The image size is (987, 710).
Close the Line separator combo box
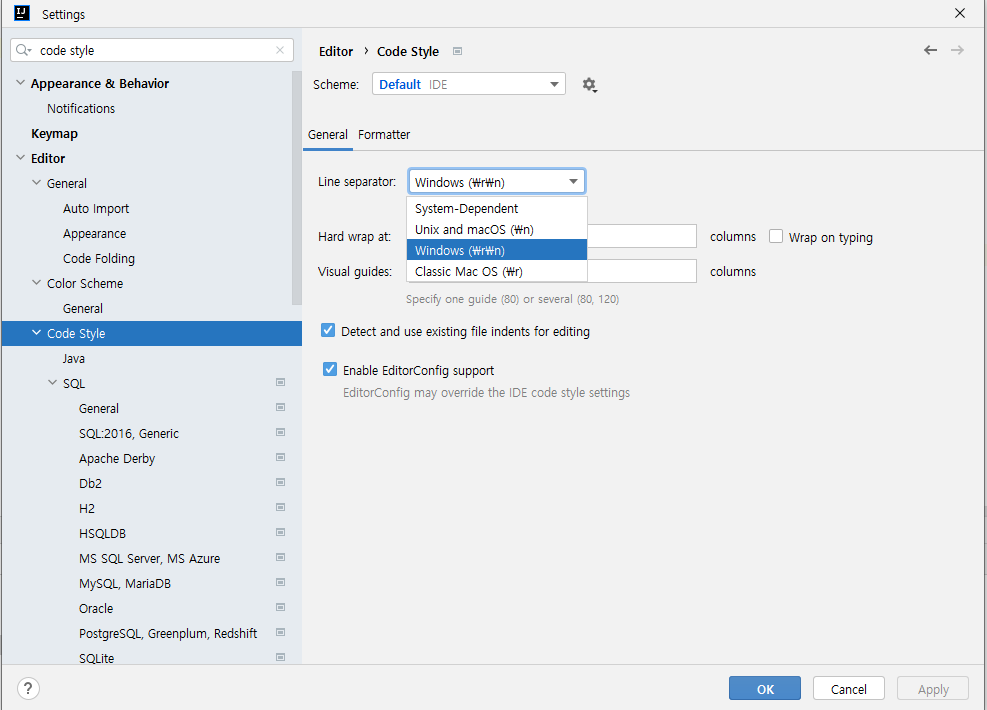(x=497, y=182)
